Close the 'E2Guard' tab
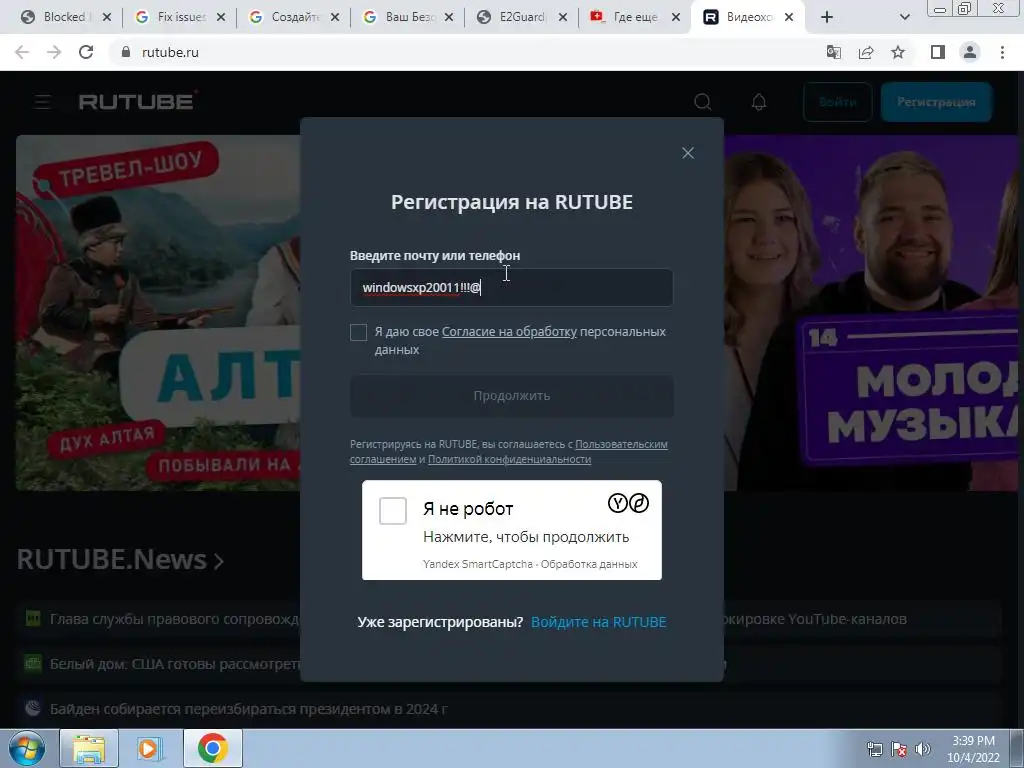This screenshot has width=1024, height=768. click(563, 18)
